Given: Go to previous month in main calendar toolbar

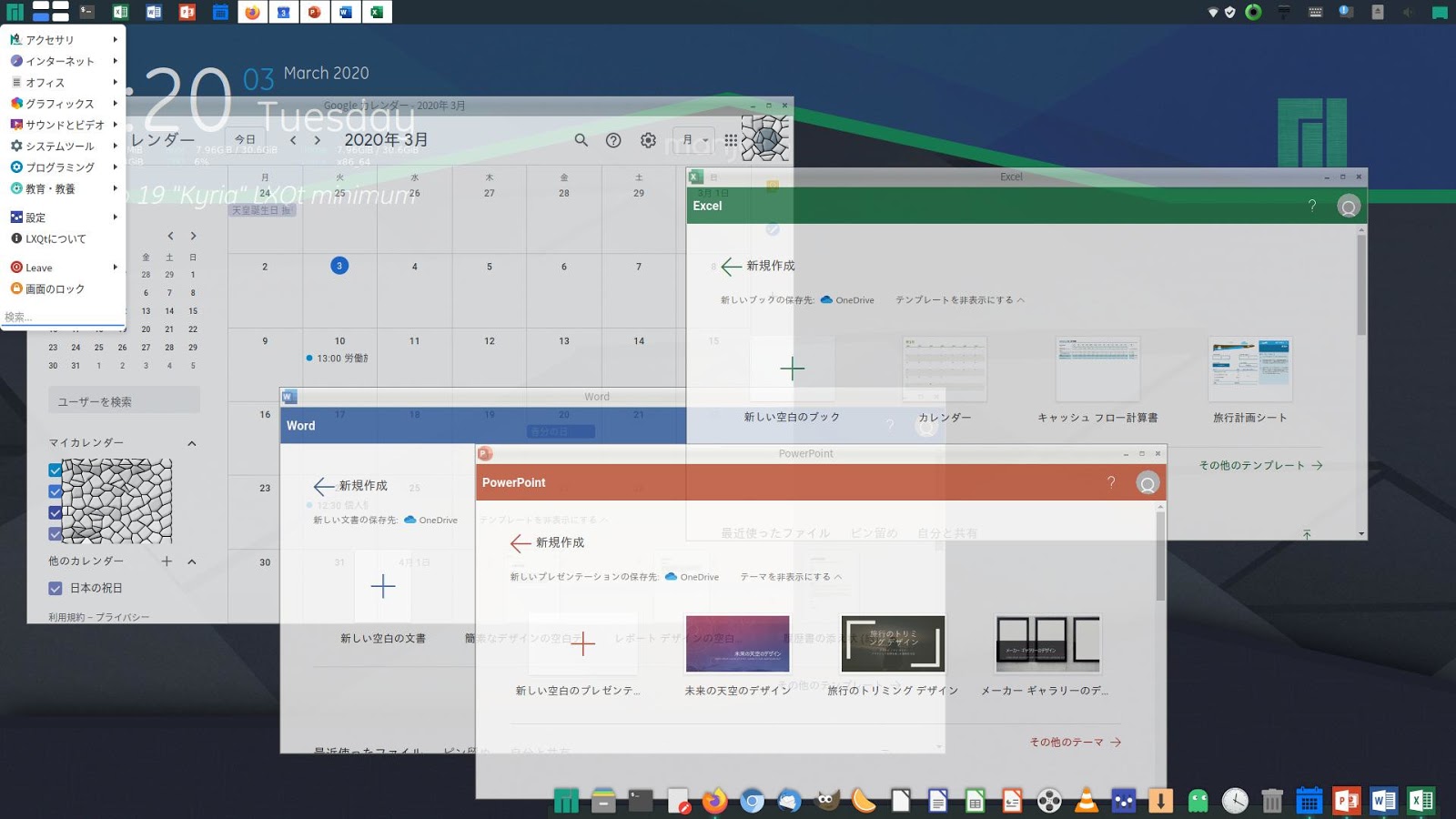Looking at the screenshot, I should pos(293,140).
